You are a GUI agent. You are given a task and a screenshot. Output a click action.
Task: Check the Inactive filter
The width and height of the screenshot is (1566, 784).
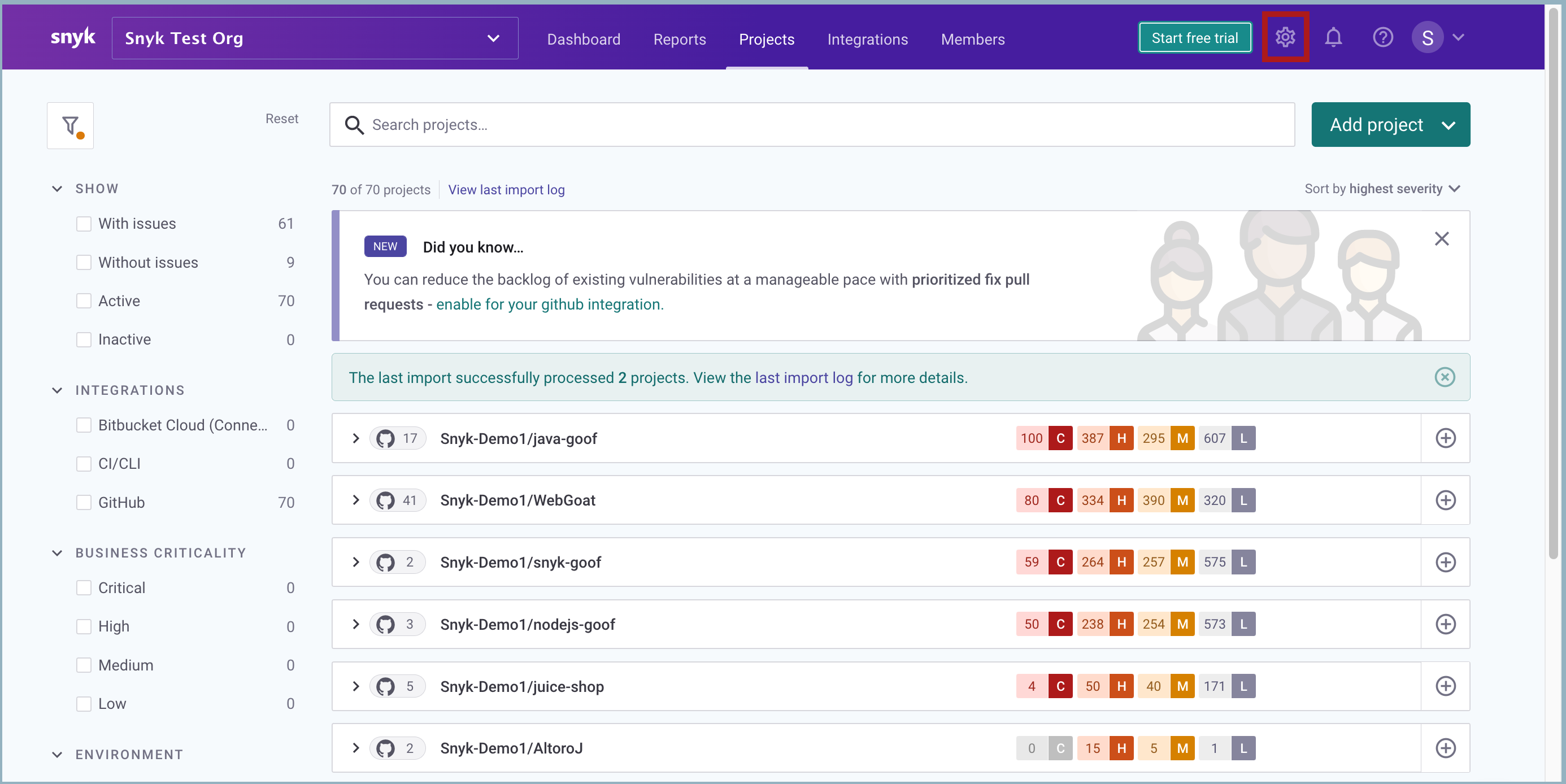[x=84, y=339]
